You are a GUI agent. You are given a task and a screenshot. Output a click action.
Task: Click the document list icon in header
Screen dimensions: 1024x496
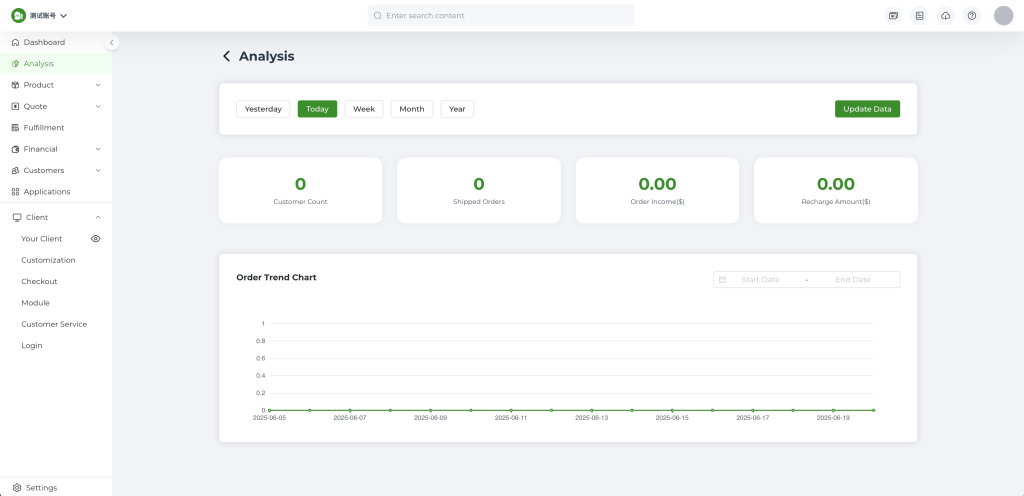tap(919, 16)
